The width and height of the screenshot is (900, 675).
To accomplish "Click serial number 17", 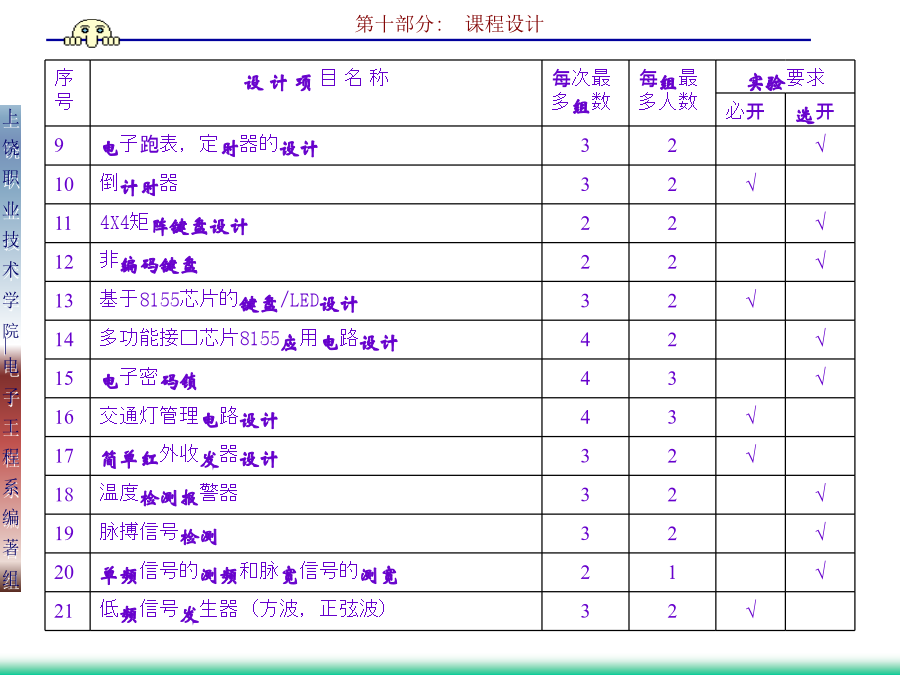I will 64,456.
